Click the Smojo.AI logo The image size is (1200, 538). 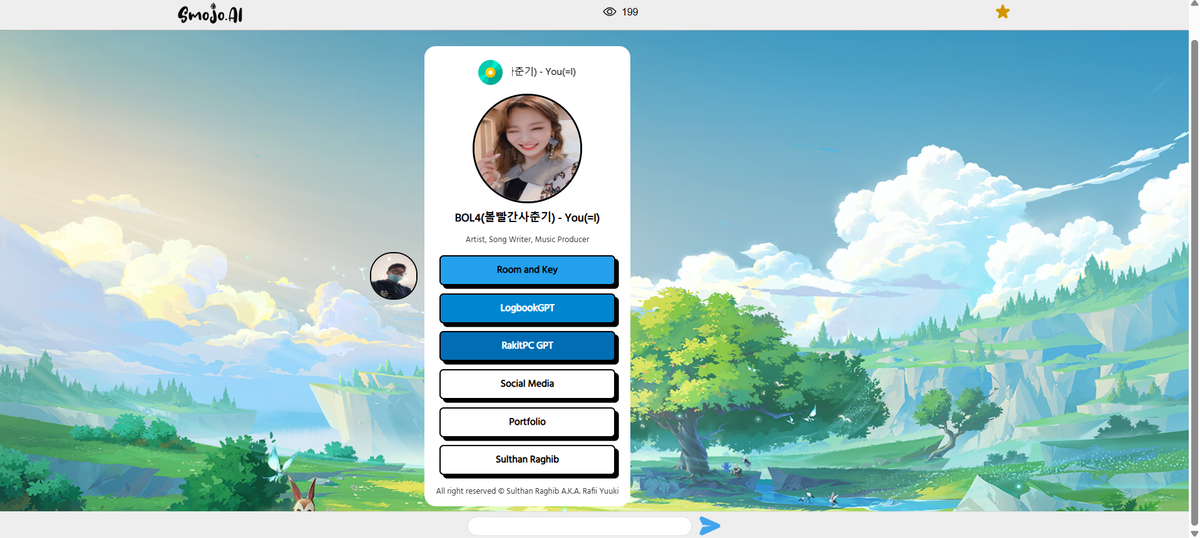tap(210, 13)
